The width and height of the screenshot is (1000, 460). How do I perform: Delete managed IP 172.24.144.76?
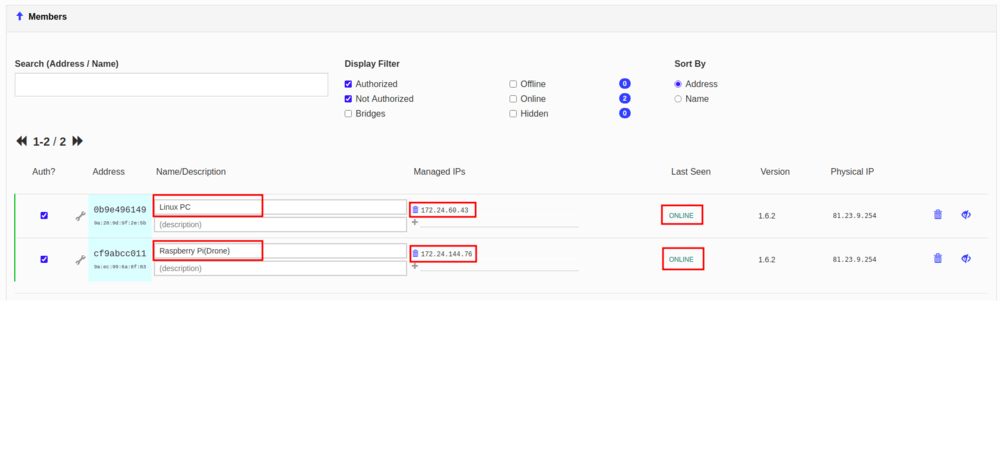coord(415,254)
